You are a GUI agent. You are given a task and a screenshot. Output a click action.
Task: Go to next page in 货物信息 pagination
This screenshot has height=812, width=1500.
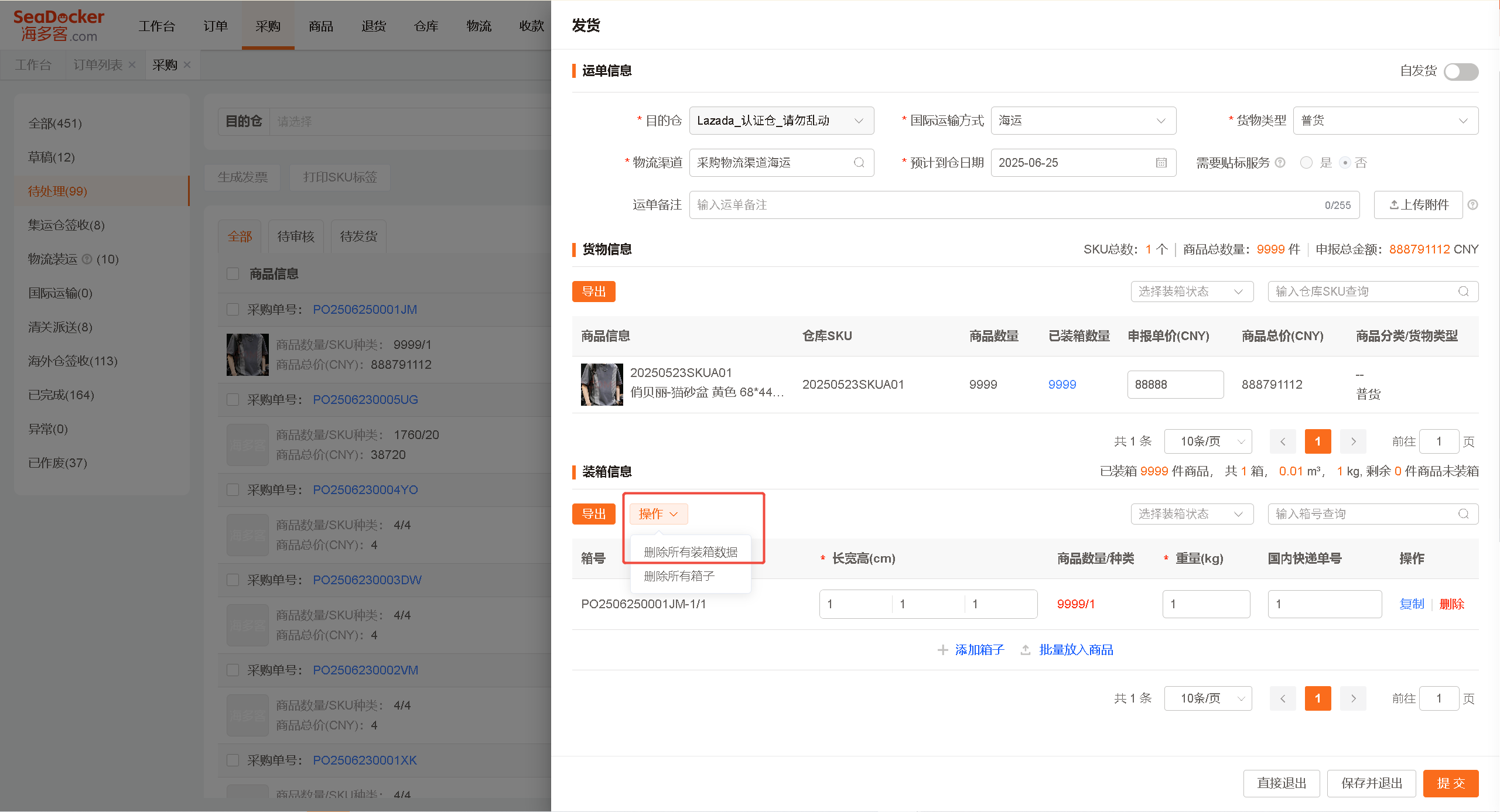click(x=1353, y=441)
